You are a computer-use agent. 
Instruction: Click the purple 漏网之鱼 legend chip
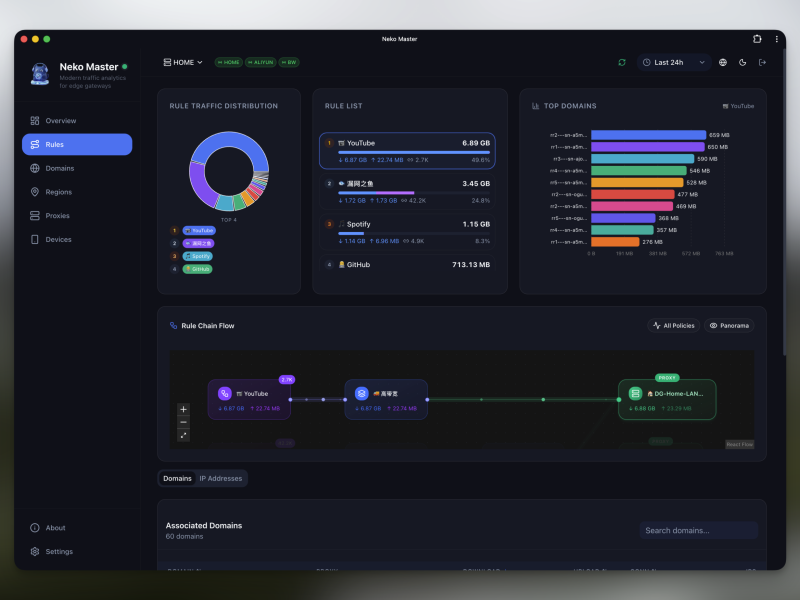pos(198,243)
